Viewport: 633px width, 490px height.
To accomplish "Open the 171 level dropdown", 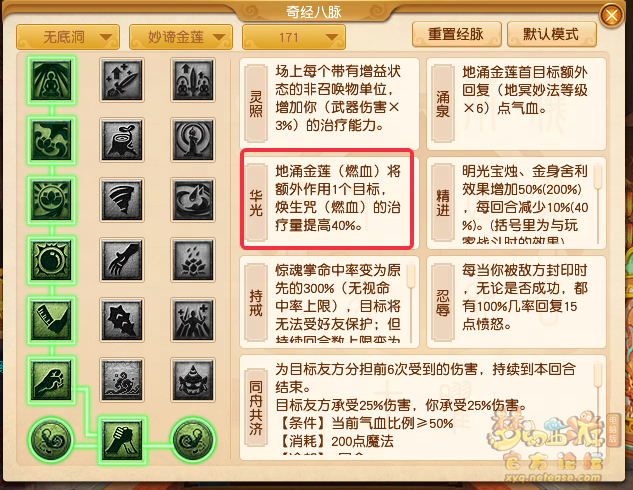I will coord(293,37).
